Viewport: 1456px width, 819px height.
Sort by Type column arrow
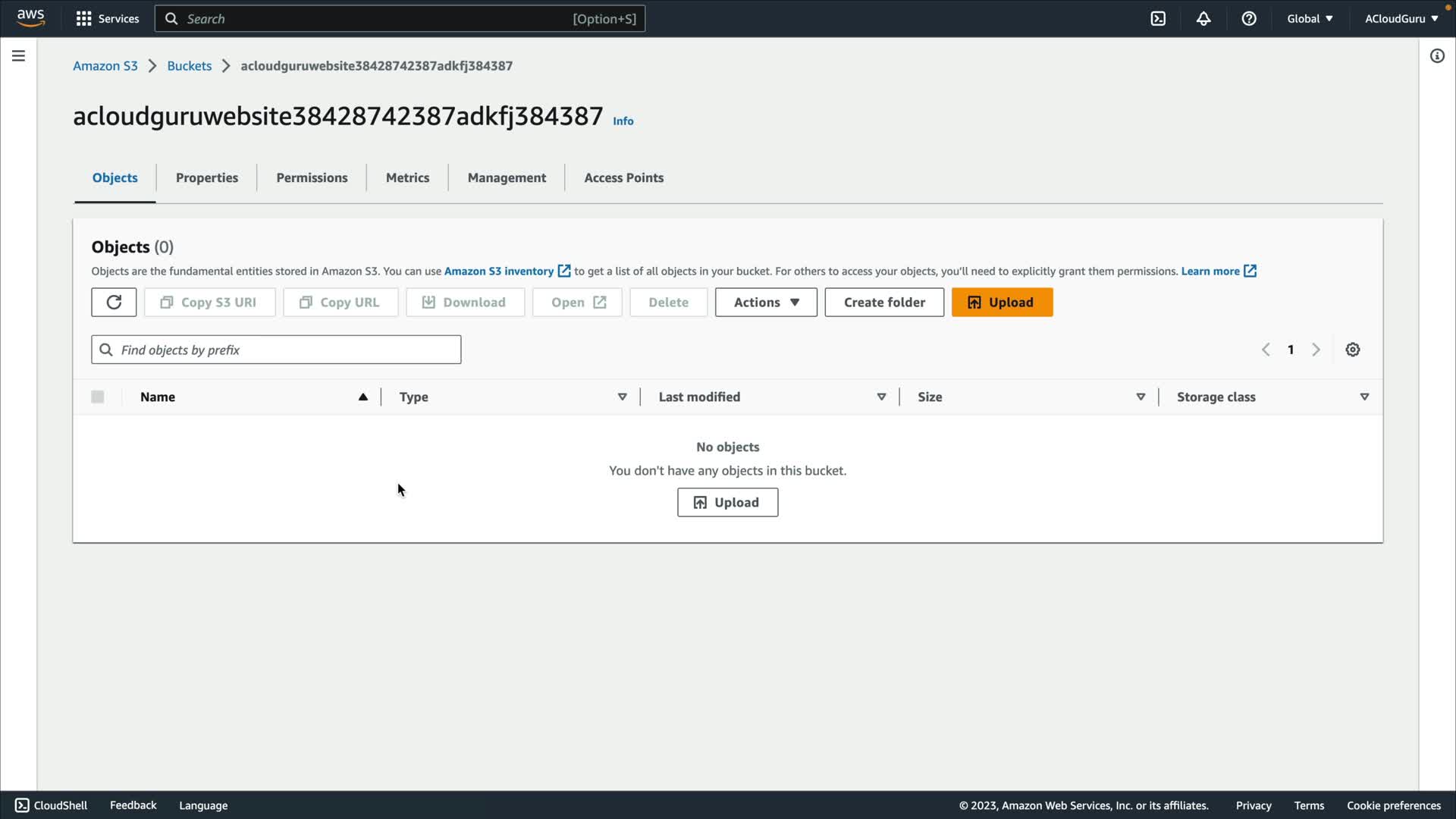(622, 397)
